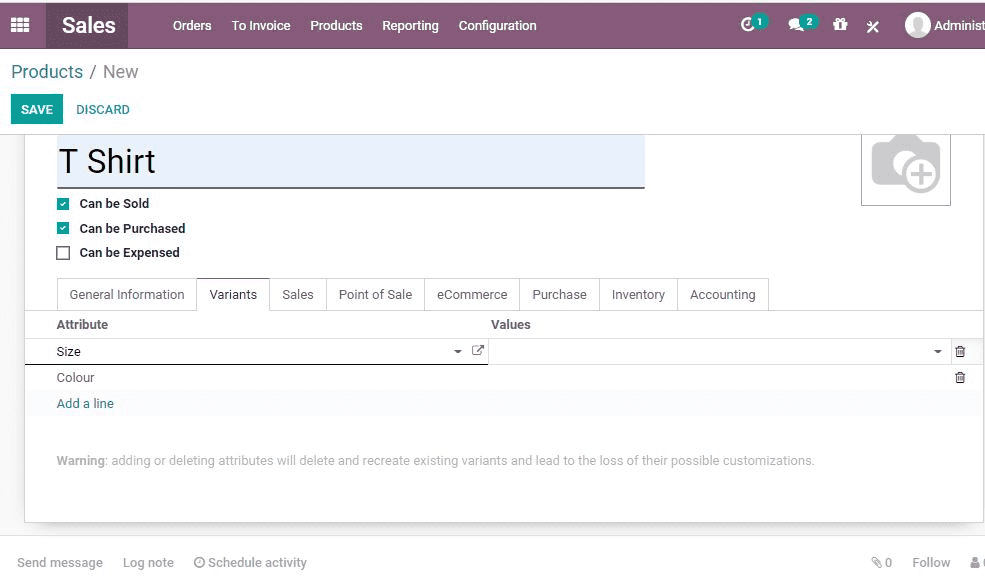Switch to the Purchase tab
This screenshot has height=586, width=985.
559,295
